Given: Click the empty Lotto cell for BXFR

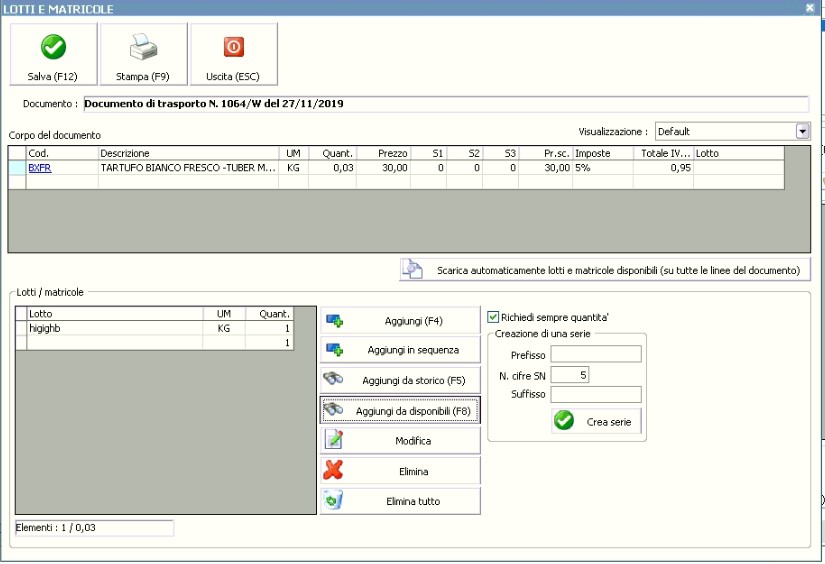Looking at the screenshot, I should click(739, 168).
